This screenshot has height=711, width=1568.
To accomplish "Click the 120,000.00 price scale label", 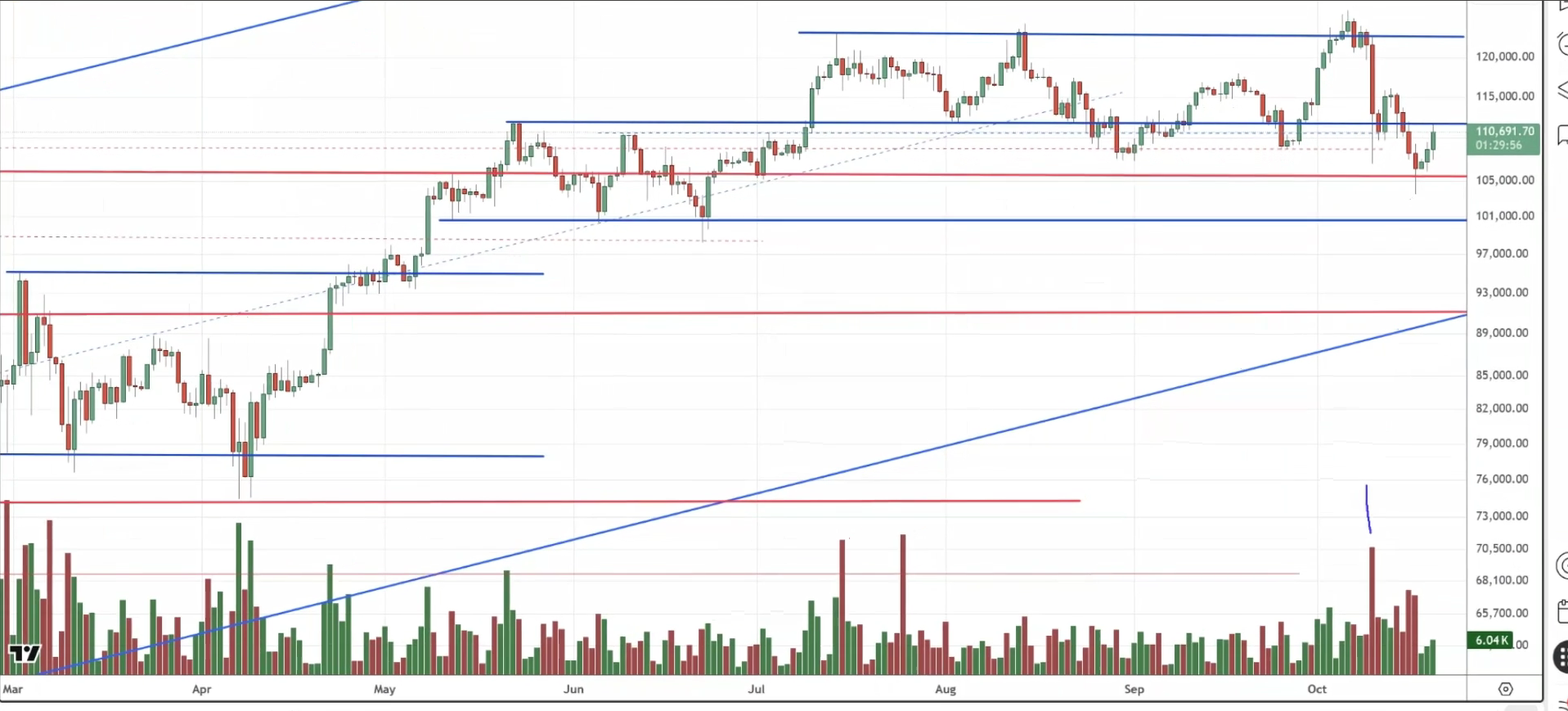I will point(1505,56).
